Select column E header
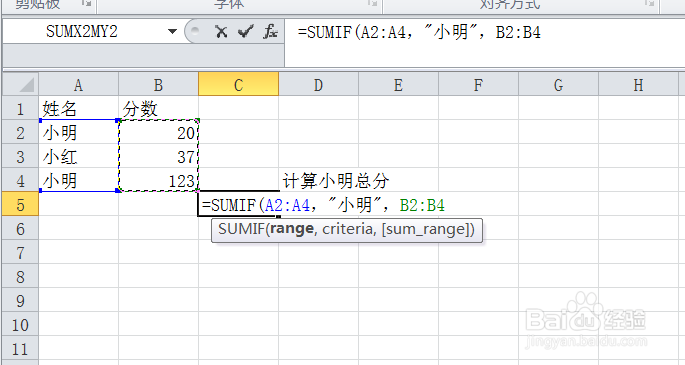This screenshot has height=365, width=685. [x=398, y=85]
